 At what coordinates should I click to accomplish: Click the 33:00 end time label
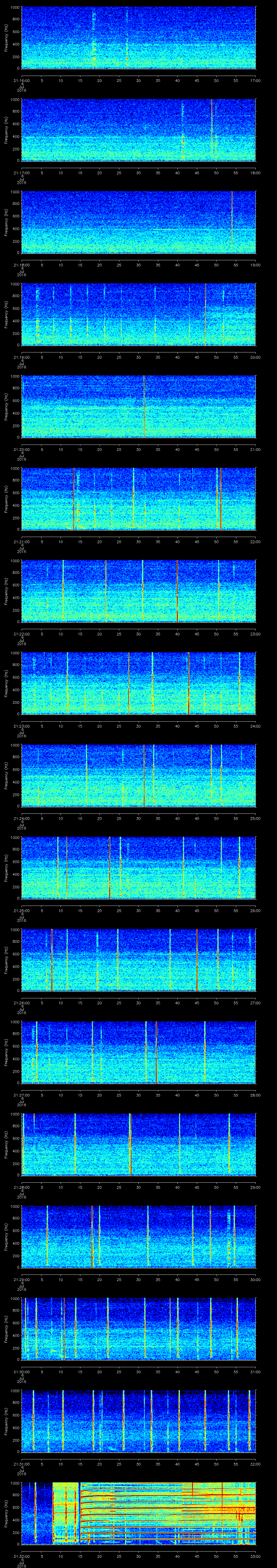[x=256, y=1556]
